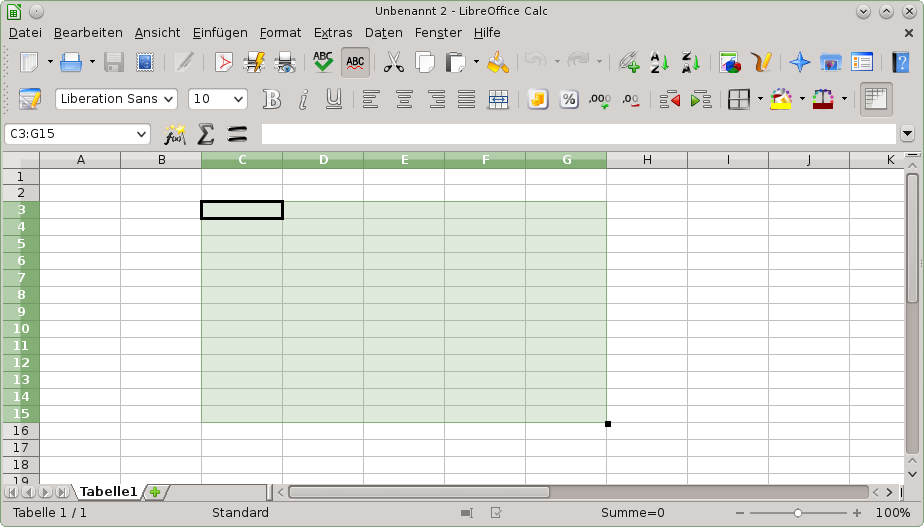The height and width of the screenshot is (527, 924).
Task: Click the zoom slider handle
Action: pyautogui.click(x=797, y=513)
